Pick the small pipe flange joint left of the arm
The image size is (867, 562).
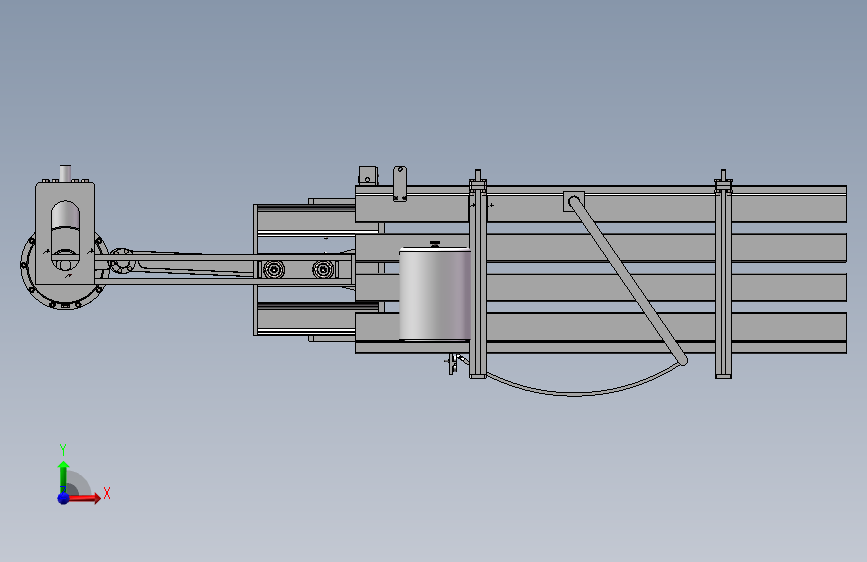tap(121, 261)
